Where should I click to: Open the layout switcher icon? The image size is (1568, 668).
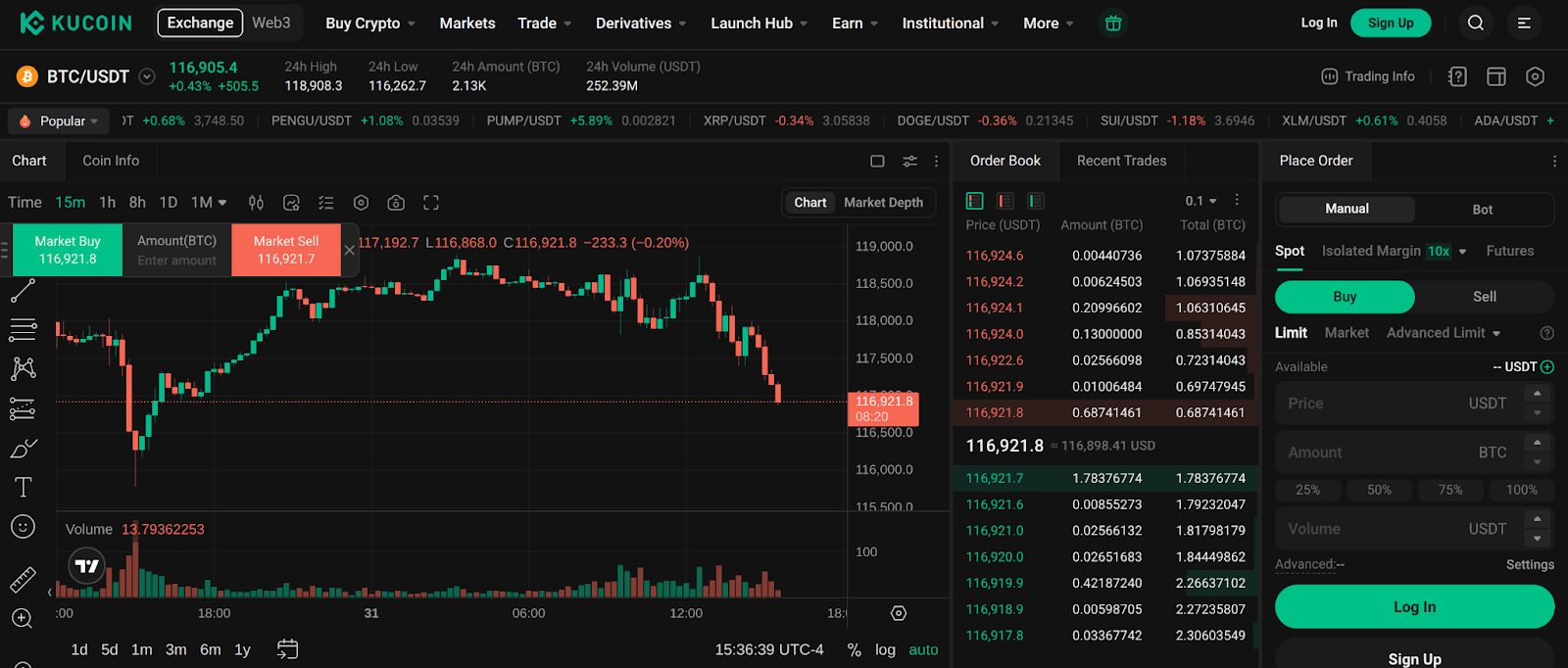click(1496, 76)
